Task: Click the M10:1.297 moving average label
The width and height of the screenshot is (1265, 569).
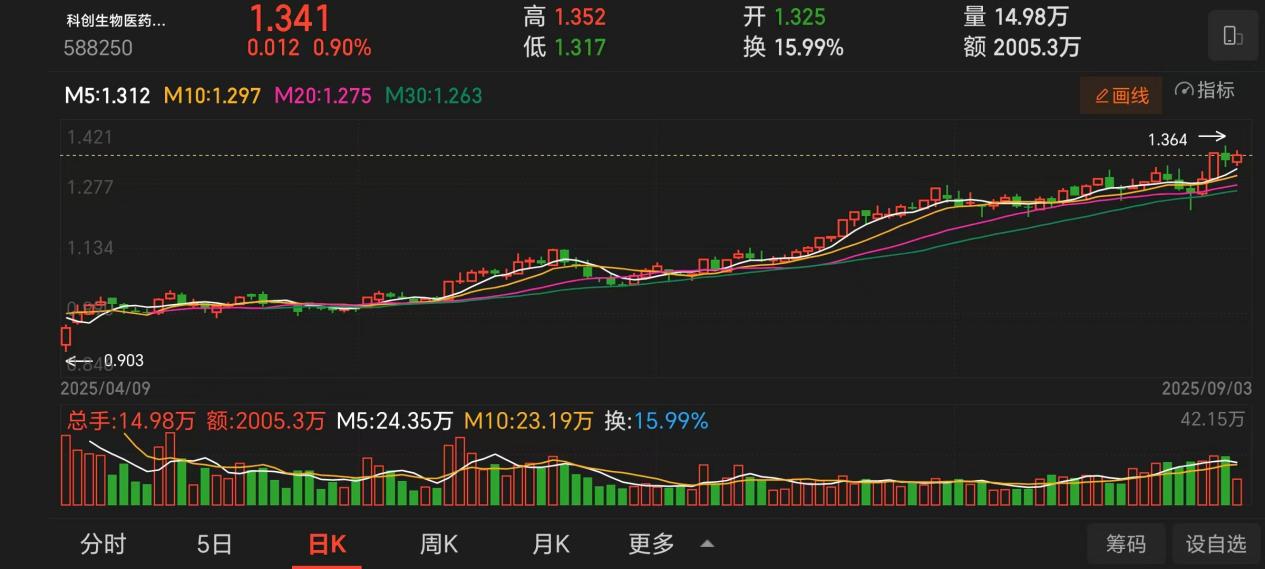Action: (212, 96)
